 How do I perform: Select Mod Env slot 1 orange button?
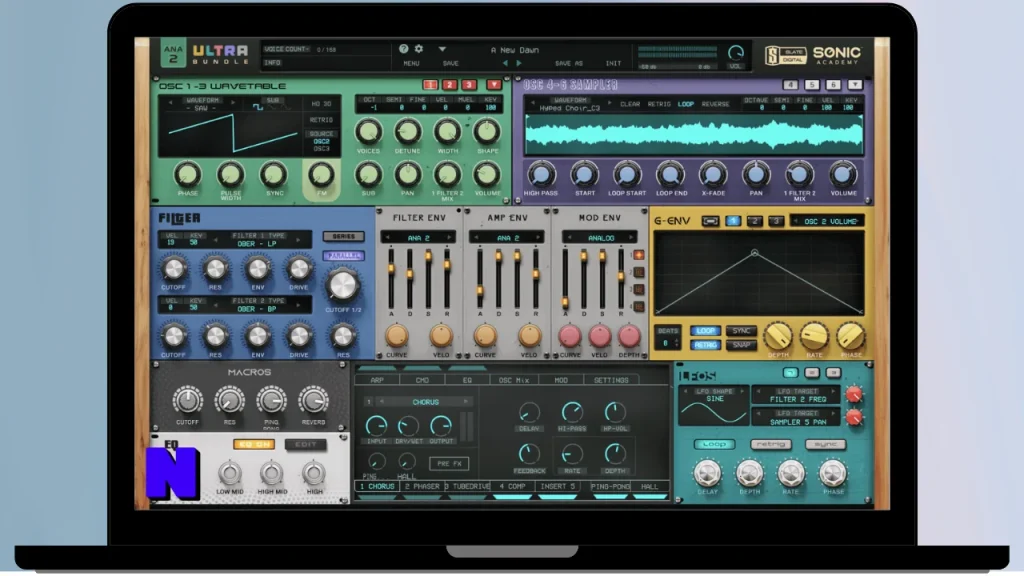tap(639, 255)
